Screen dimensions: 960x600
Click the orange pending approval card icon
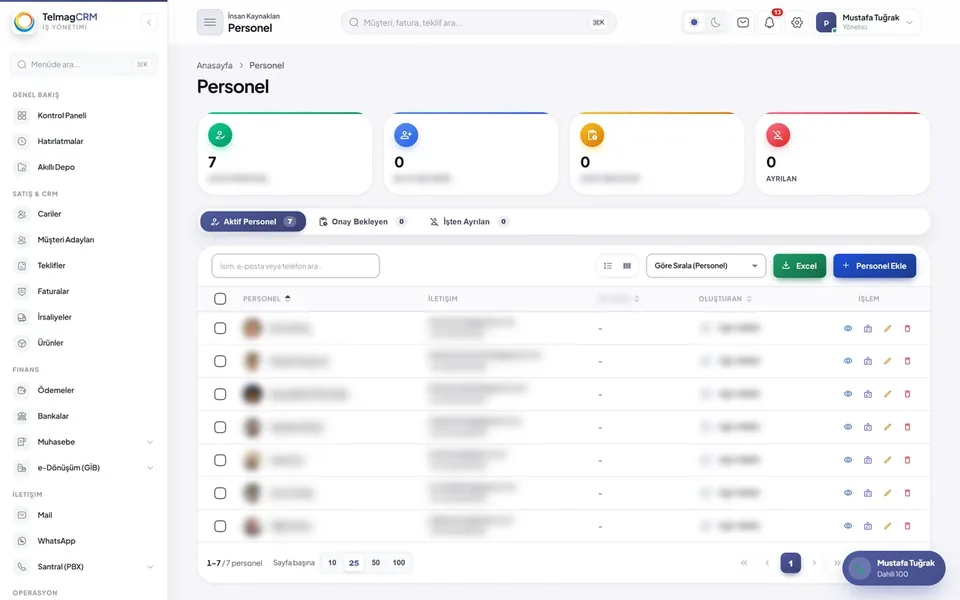(x=592, y=135)
